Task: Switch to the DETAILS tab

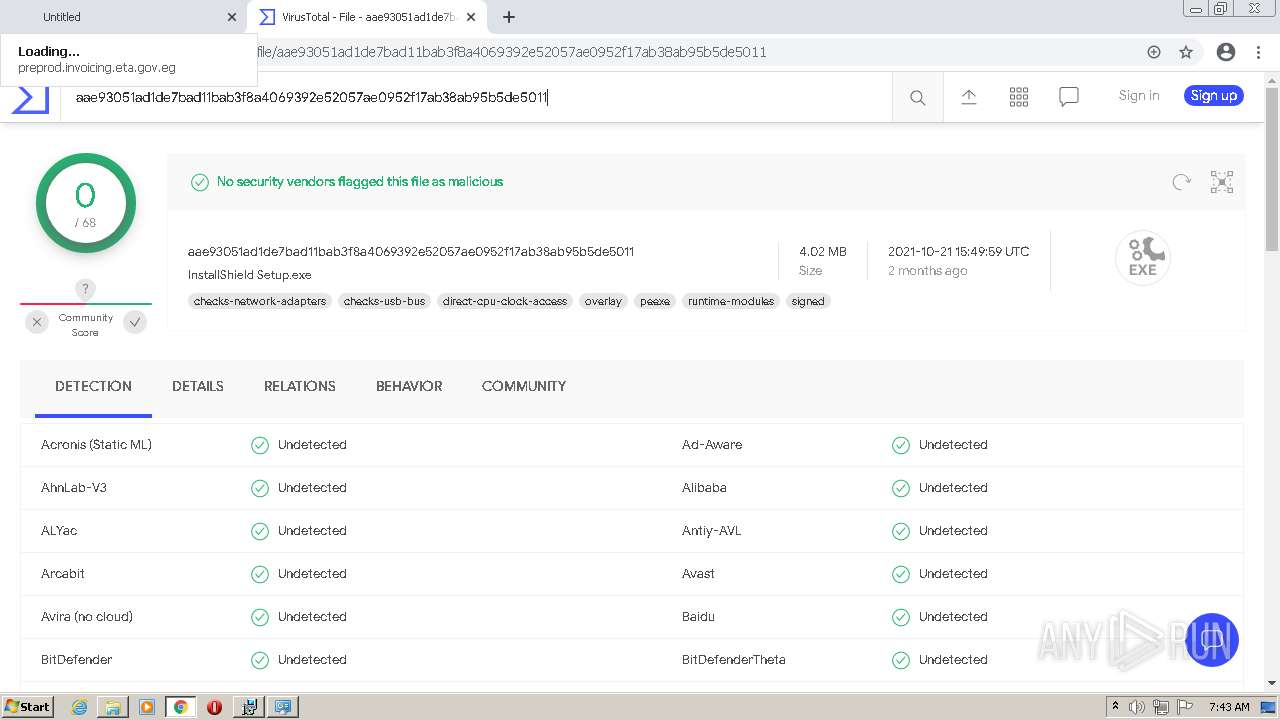Action: 198,386
